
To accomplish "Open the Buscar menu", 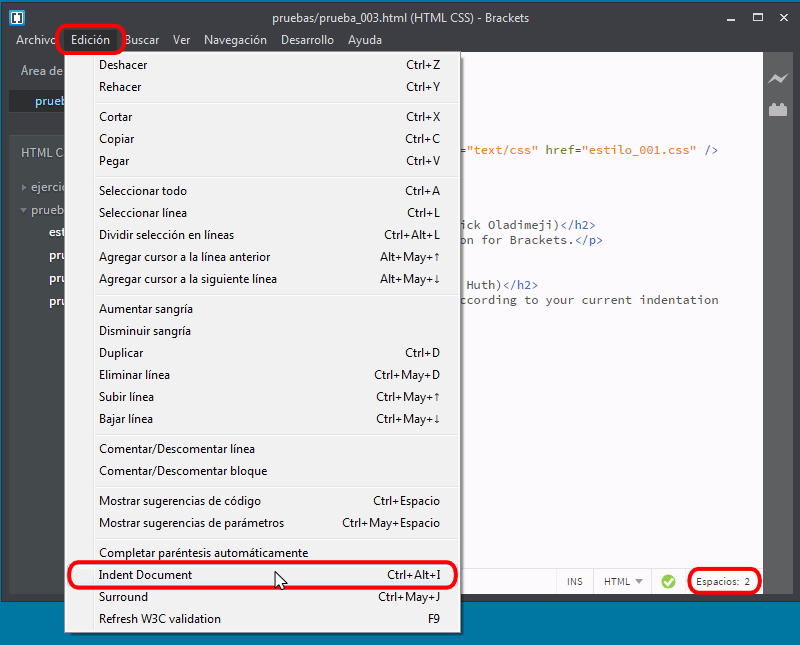I will tap(142, 40).
